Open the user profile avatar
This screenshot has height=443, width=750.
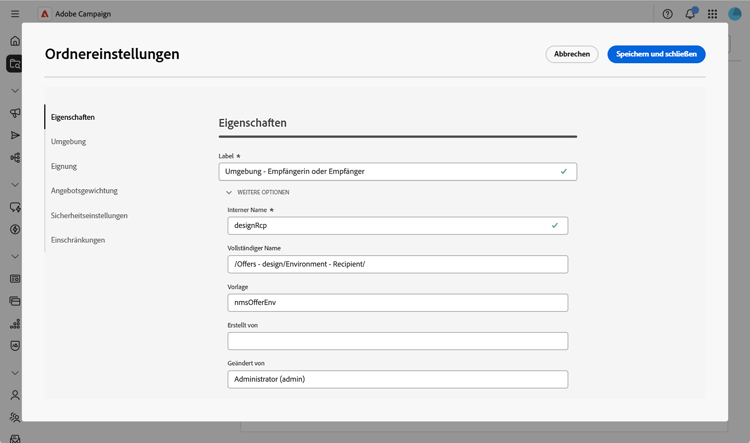coord(735,14)
